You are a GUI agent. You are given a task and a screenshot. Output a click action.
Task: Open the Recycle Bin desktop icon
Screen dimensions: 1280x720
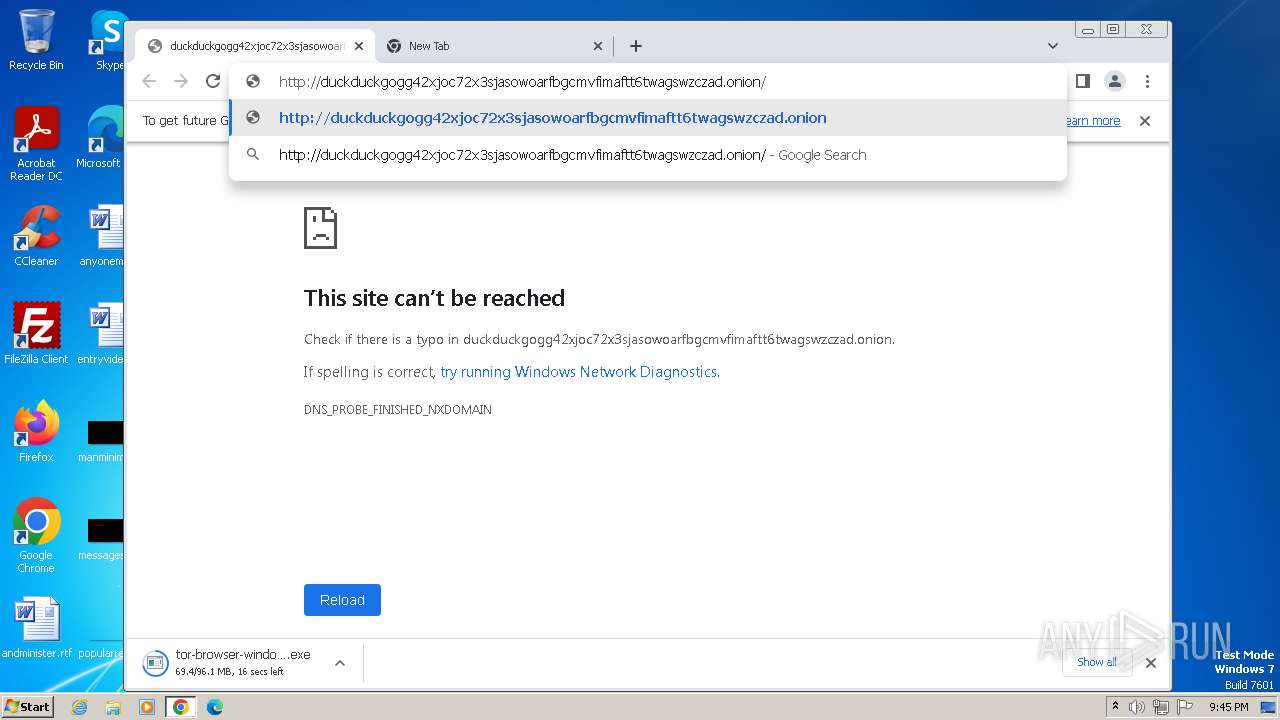[36, 40]
